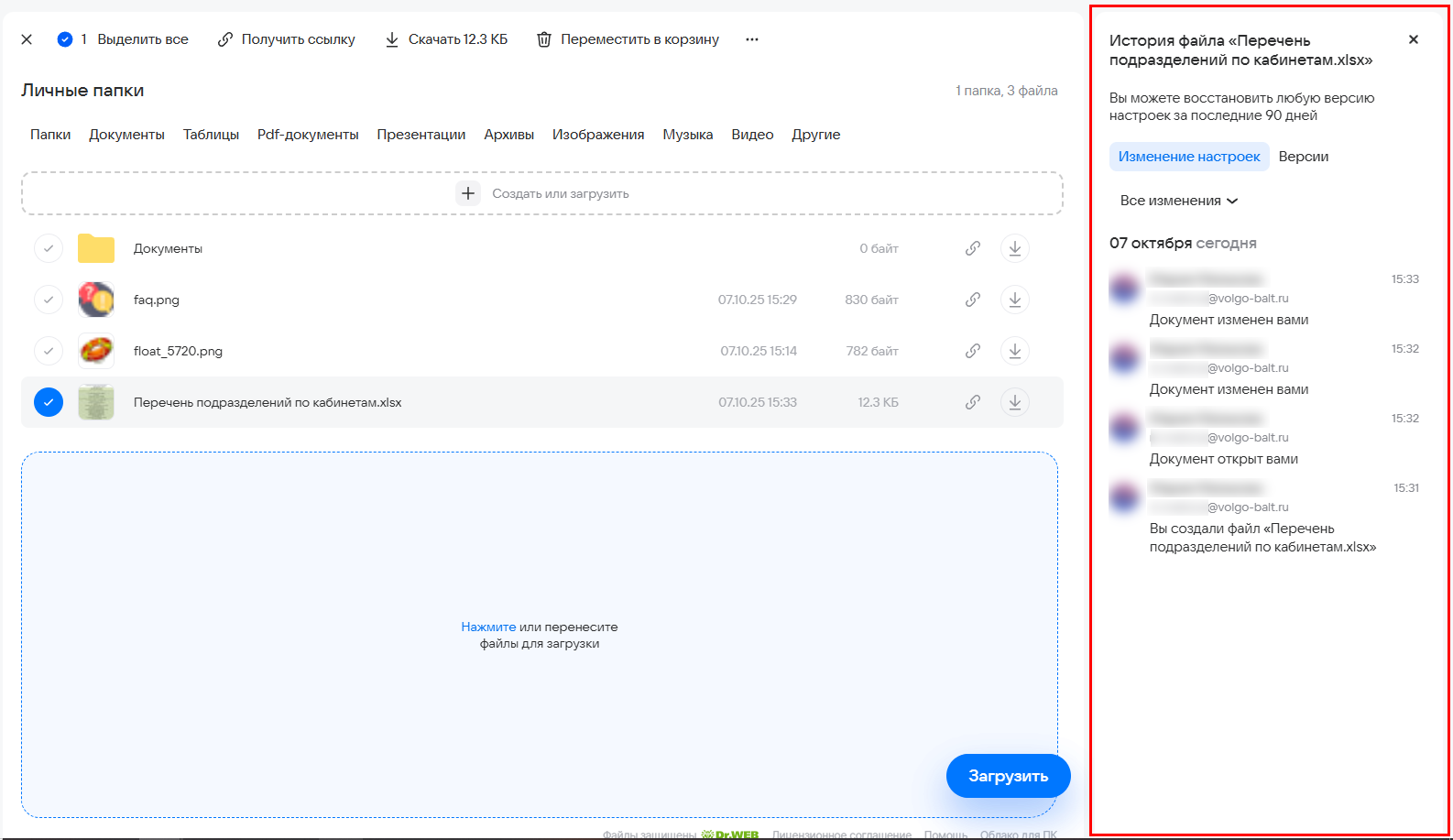Screen dimensions: 1453x840
Task: Move selected file to trash
Action: 628,39
